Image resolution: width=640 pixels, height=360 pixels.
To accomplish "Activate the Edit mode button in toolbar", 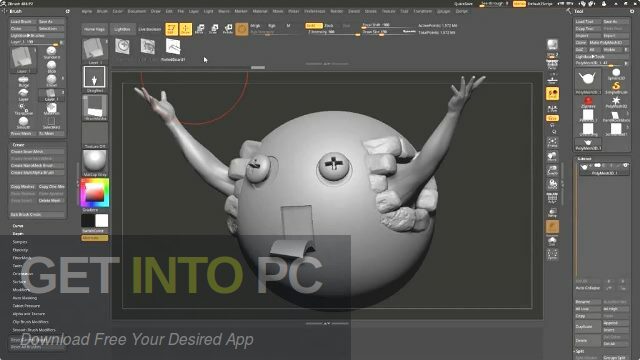I will pos(171,29).
